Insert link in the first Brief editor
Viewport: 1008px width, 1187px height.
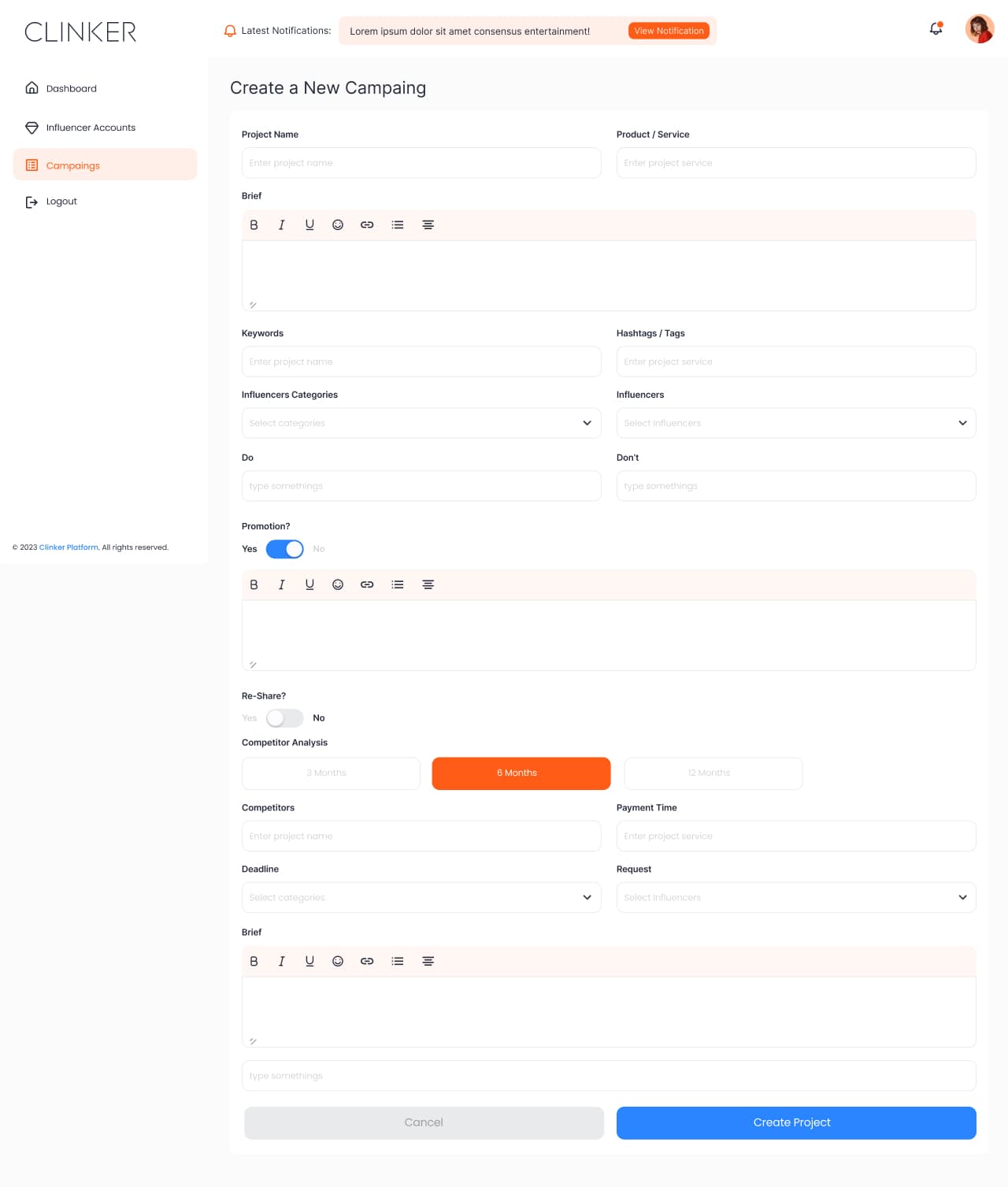pyautogui.click(x=367, y=224)
